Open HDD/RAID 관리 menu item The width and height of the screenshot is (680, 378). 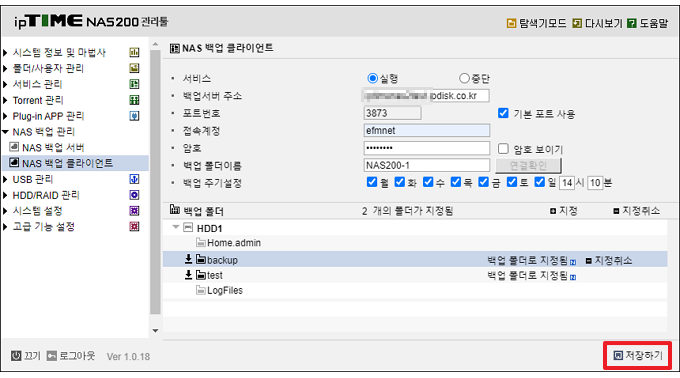coord(46,195)
